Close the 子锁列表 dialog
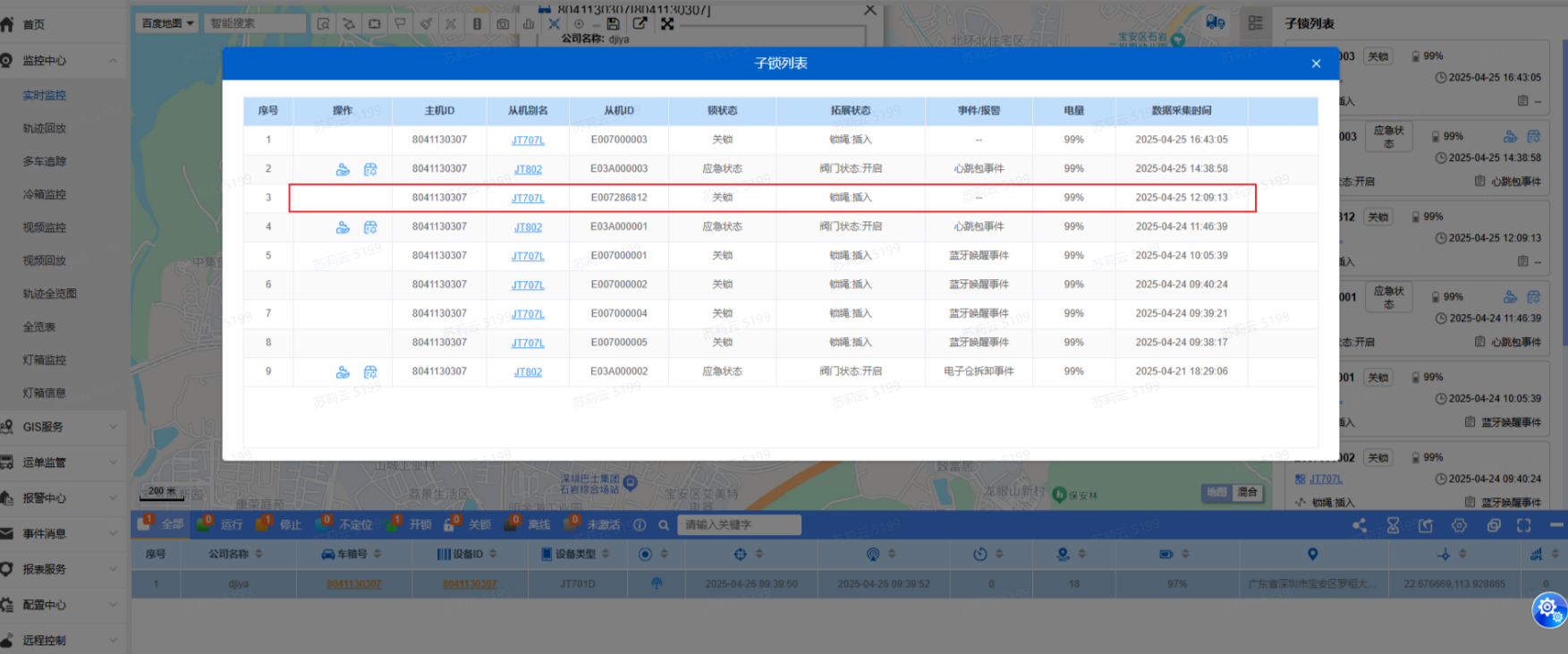The image size is (1568, 654). pyautogui.click(x=1316, y=64)
